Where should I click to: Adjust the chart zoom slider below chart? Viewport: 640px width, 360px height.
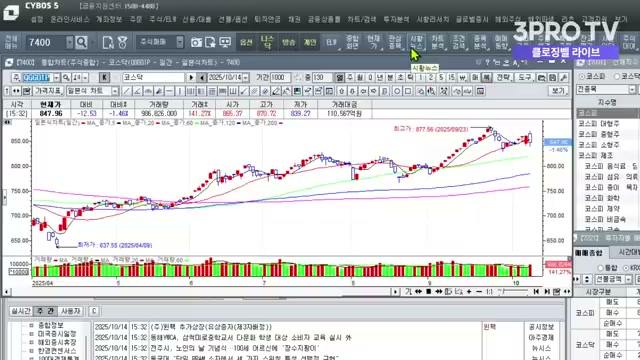pos(514,291)
